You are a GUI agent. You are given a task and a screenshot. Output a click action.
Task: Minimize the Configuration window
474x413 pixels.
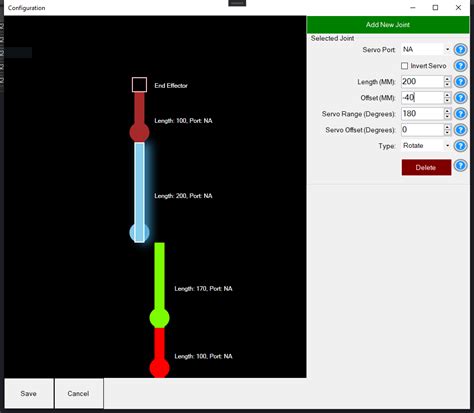coord(413,8)
